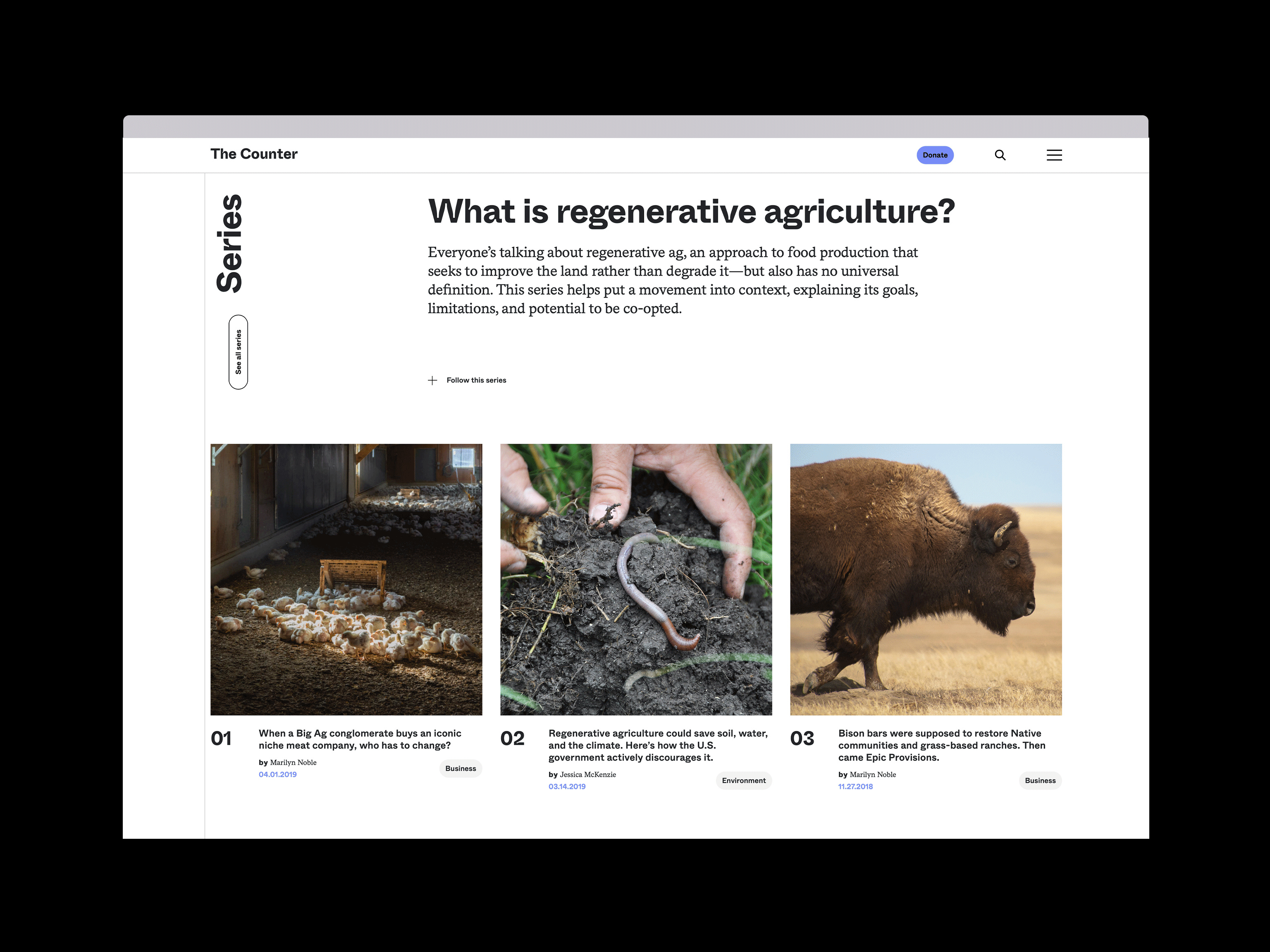This screenshot has width=1270, height=952.
Task: Select the Business tag under article 01
Action: (x=461, y=769)
